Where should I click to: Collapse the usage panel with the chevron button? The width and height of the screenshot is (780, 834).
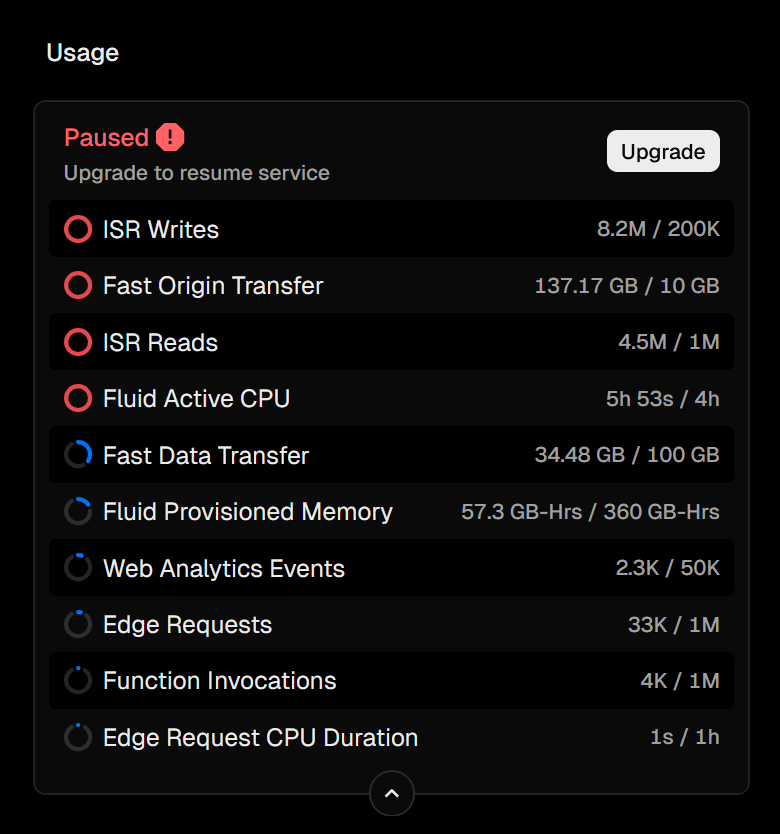coord(391,793)
